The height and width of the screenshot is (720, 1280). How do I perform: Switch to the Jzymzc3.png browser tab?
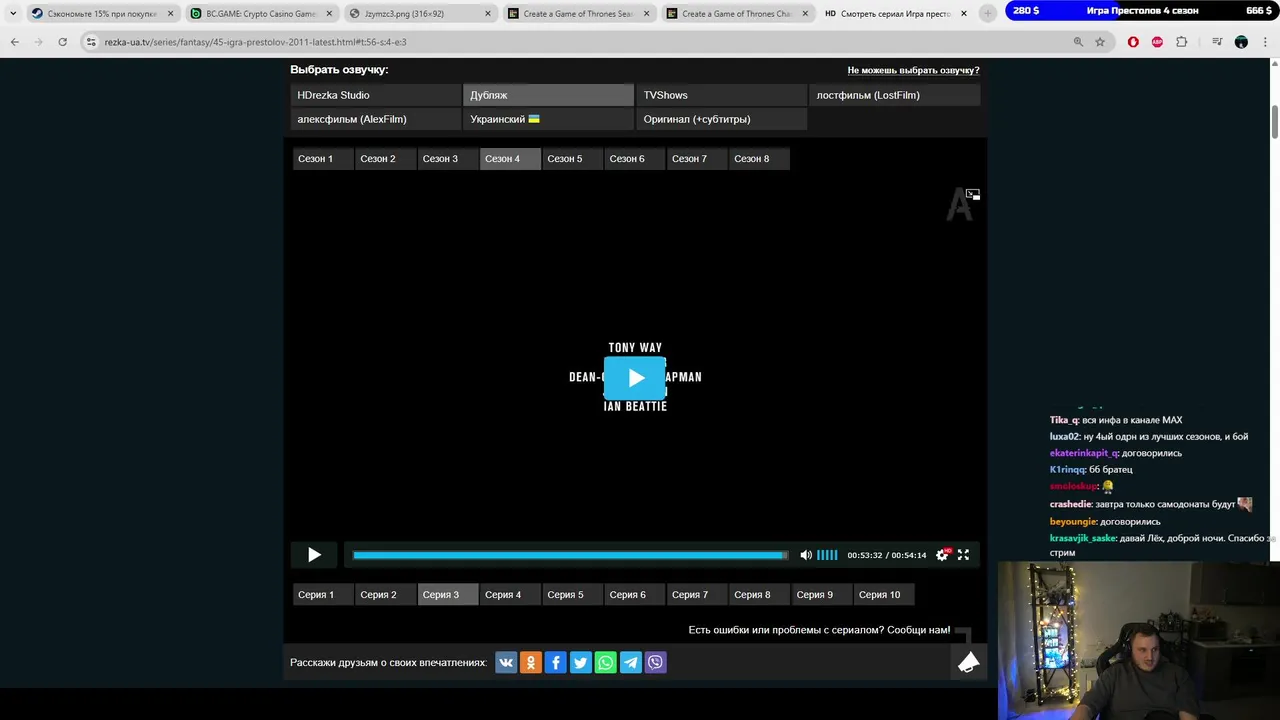(420, 14)
